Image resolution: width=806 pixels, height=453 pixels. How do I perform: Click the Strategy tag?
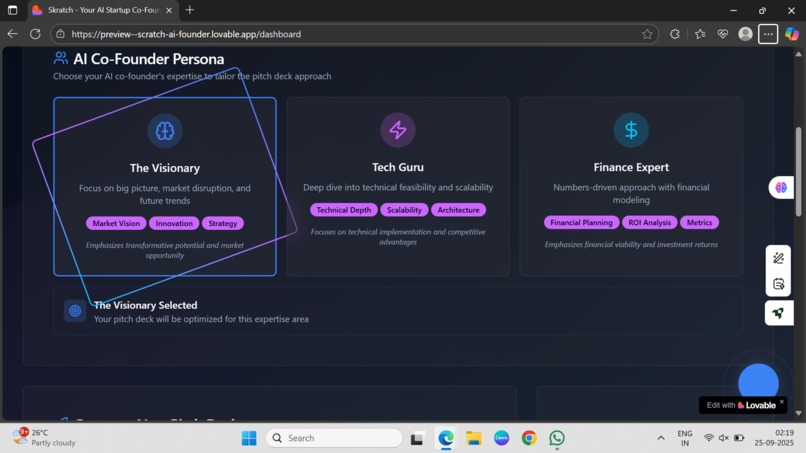(x=223, y=223)
